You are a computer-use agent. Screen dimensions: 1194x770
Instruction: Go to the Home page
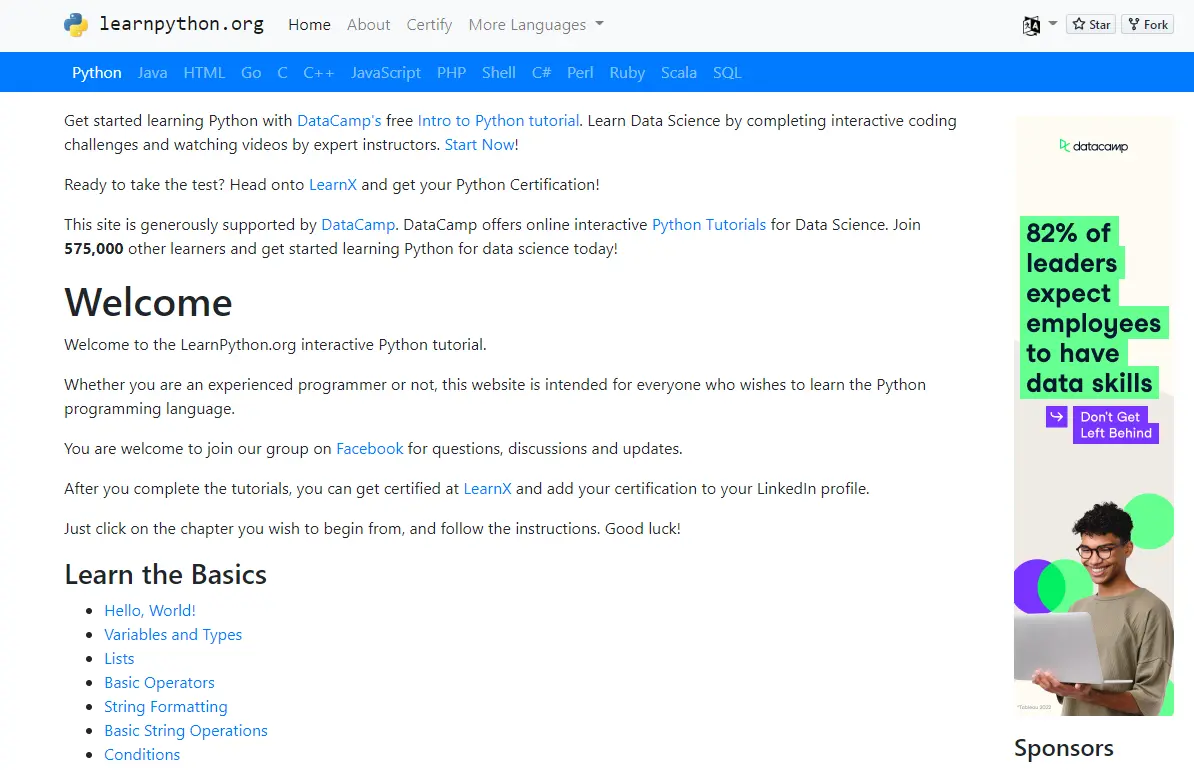[309, 24]
